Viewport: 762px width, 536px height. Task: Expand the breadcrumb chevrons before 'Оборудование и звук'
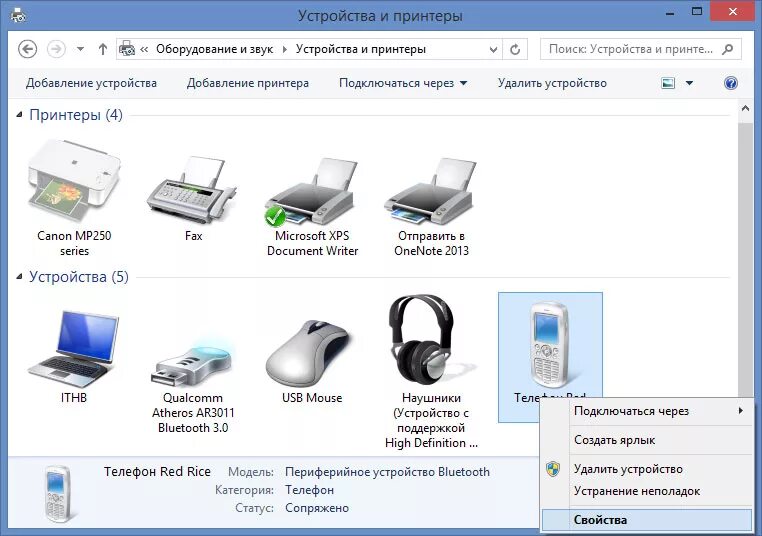[x=144, y=49]
